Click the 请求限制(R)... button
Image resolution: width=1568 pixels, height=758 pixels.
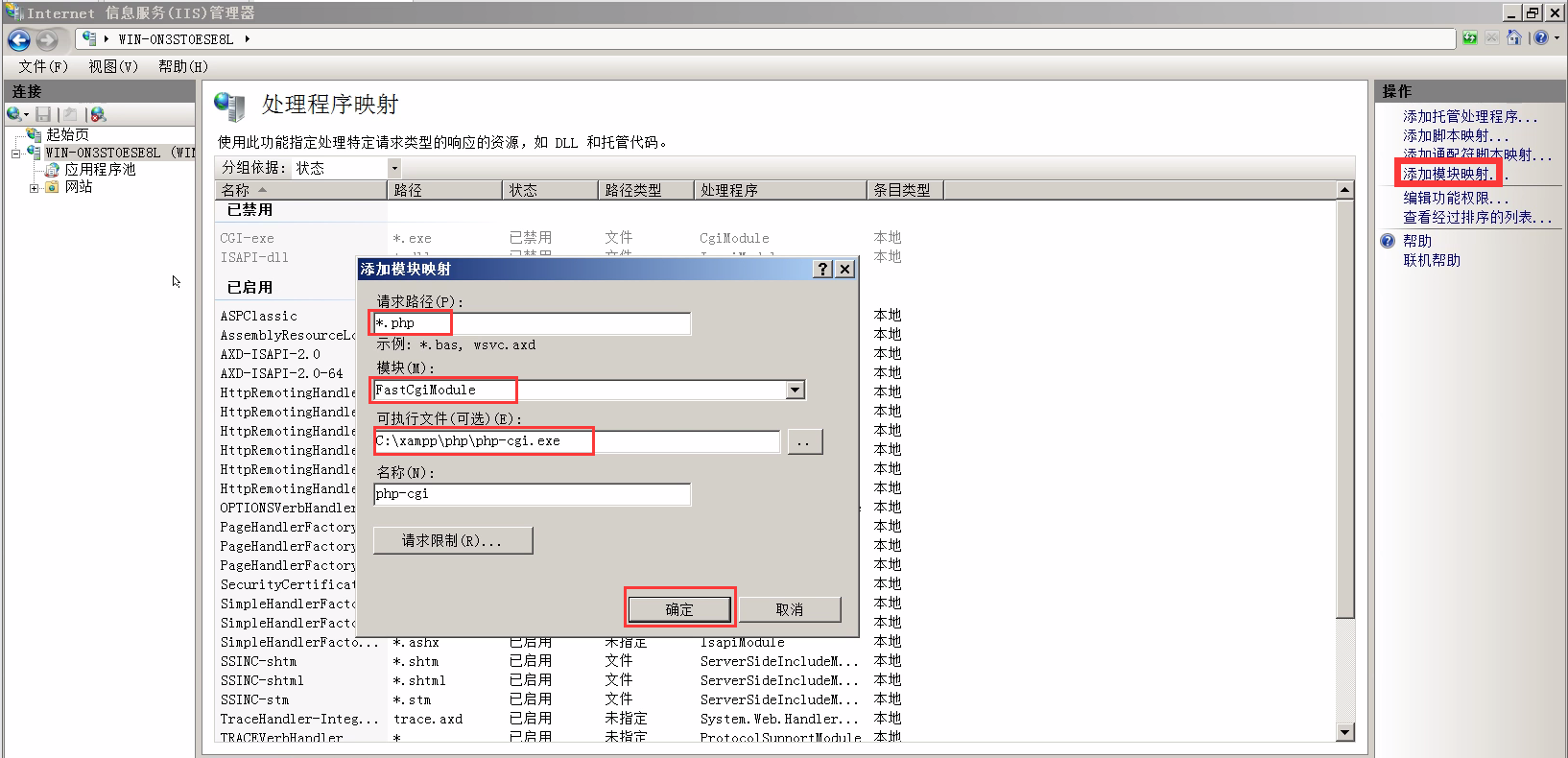point(452,541)
